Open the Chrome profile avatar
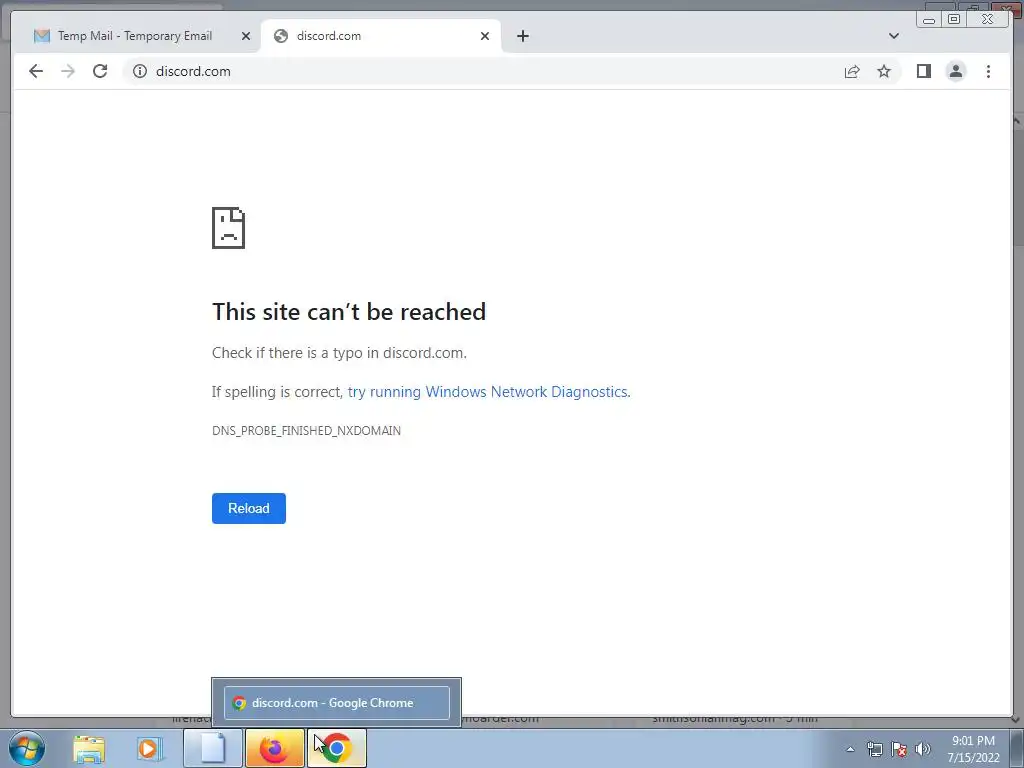The height and width of the screenshot is (768, 1024). 955,71
